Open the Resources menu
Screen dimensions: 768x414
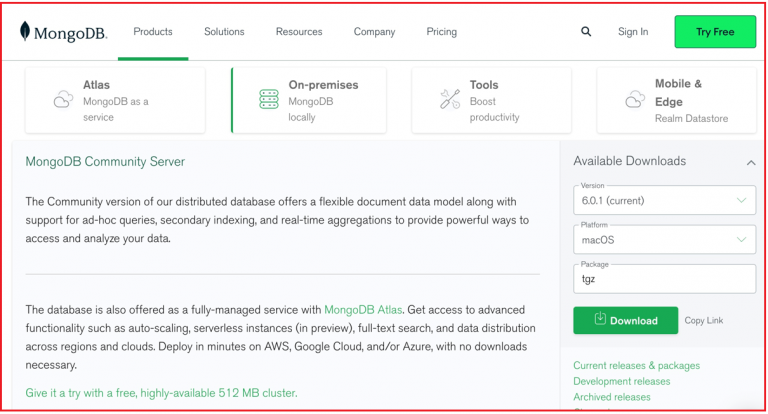299,32
